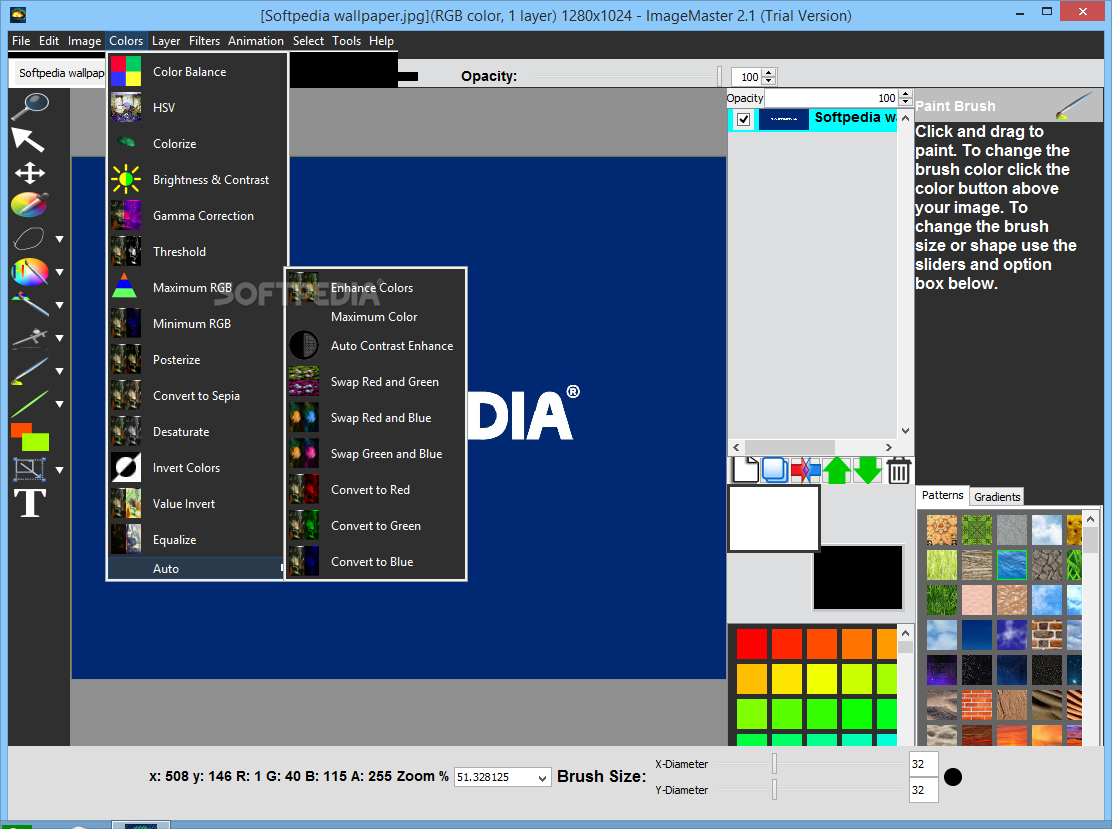Screen dimensions: 1112x829
Task: Open the Auto submenu entry
Action: click(196, 569)
